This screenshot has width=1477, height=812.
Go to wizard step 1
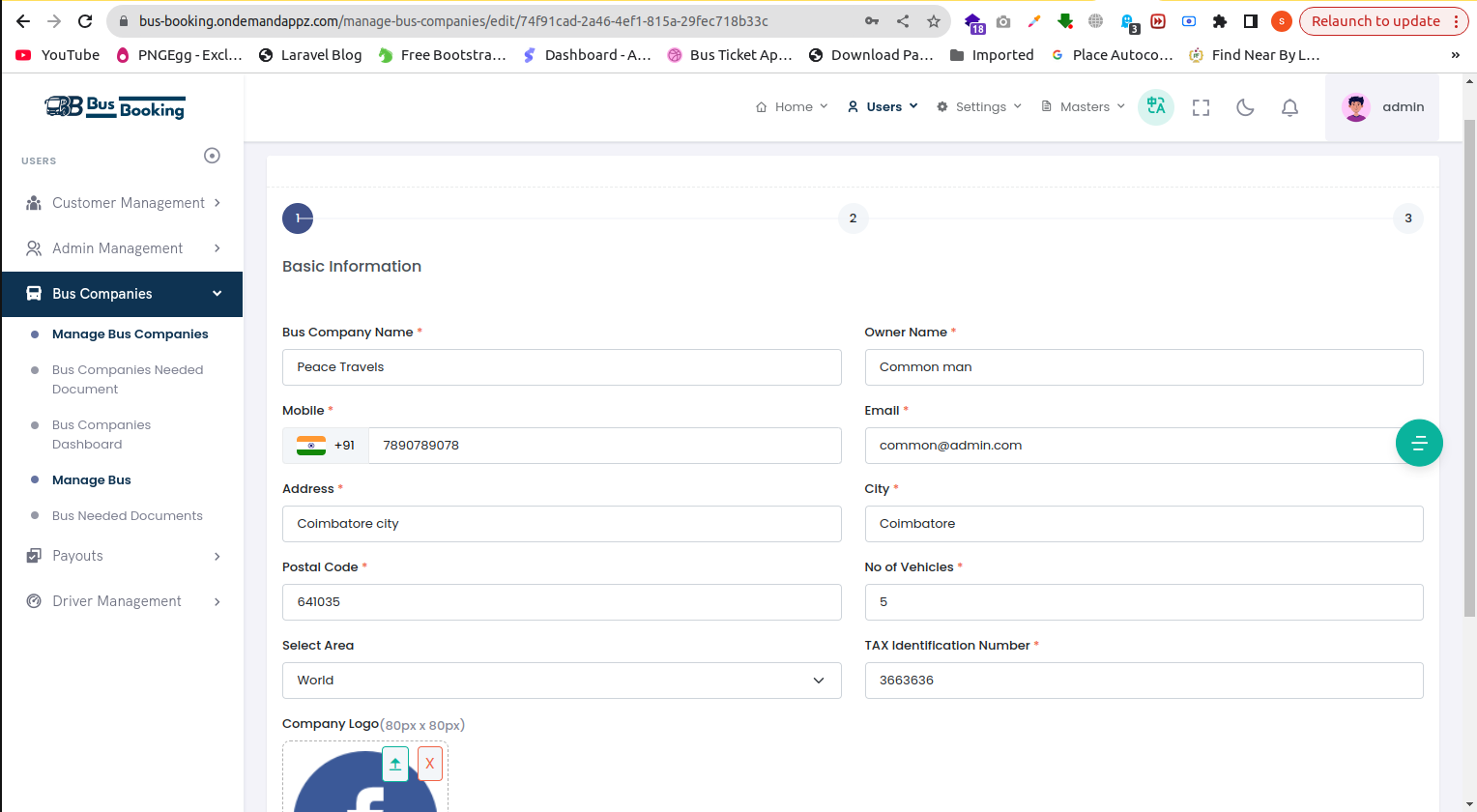[x=298, y=218]
